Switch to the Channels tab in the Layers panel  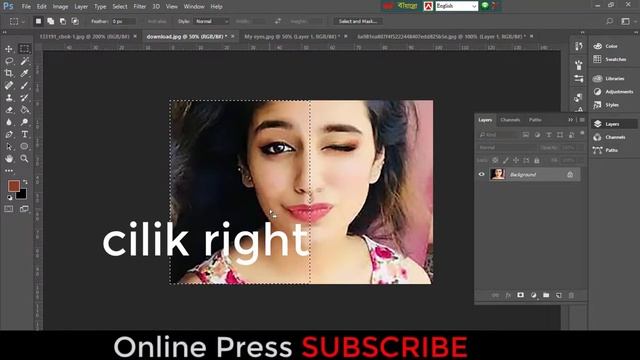click(510, 120)
